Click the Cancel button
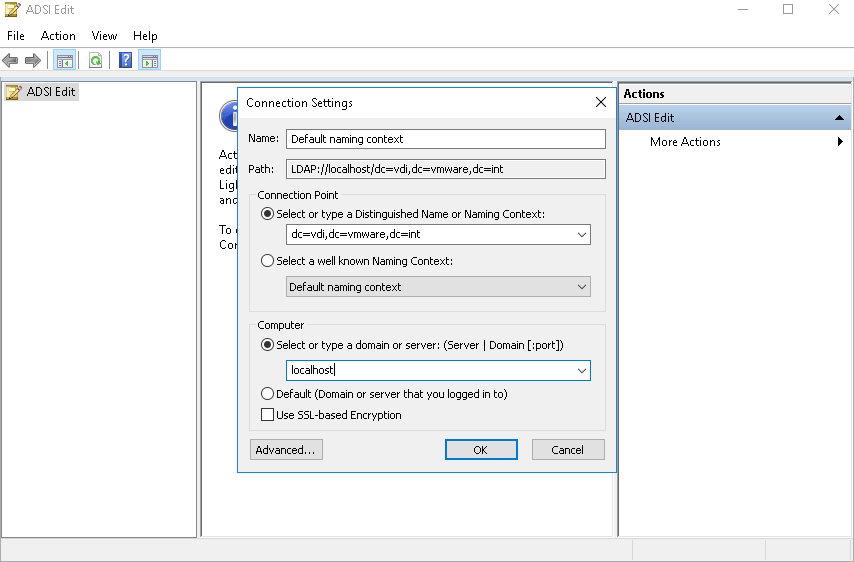This screenshot has width=854, height=562. point(568,450)
